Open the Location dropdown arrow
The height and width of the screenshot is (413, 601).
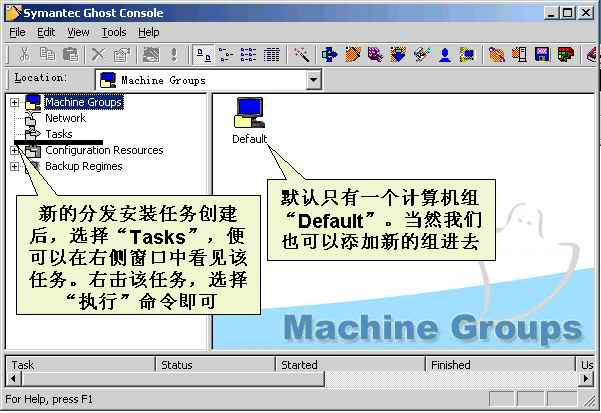(x=313, y=80)
